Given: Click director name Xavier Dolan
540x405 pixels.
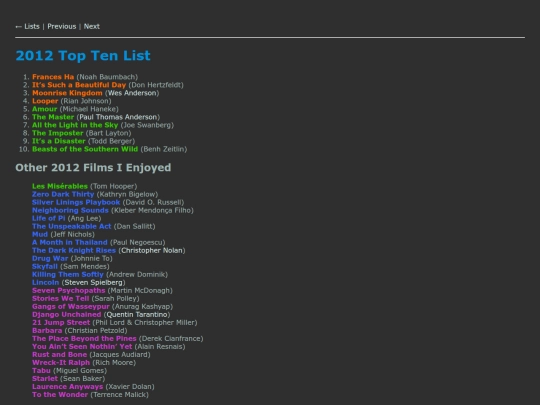Looking at the screenshot, I should pyautogui.click(x=130, y=387).
